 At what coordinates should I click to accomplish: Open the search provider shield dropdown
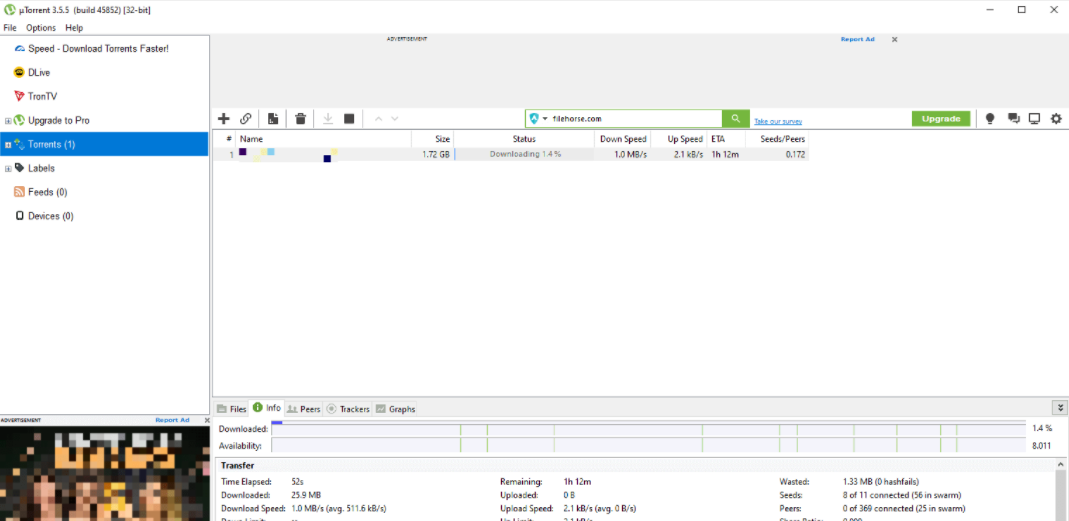pyautogui.click(x=538, y=119)
